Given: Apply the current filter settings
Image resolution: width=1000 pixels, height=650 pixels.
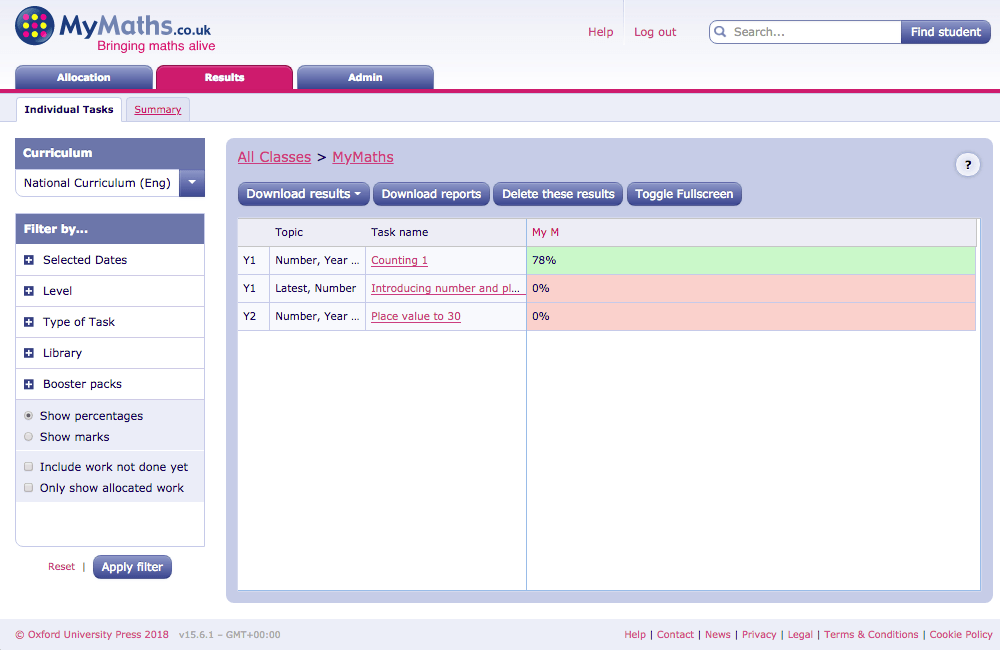Looking at the screenshot, I should tap(132, 566).
